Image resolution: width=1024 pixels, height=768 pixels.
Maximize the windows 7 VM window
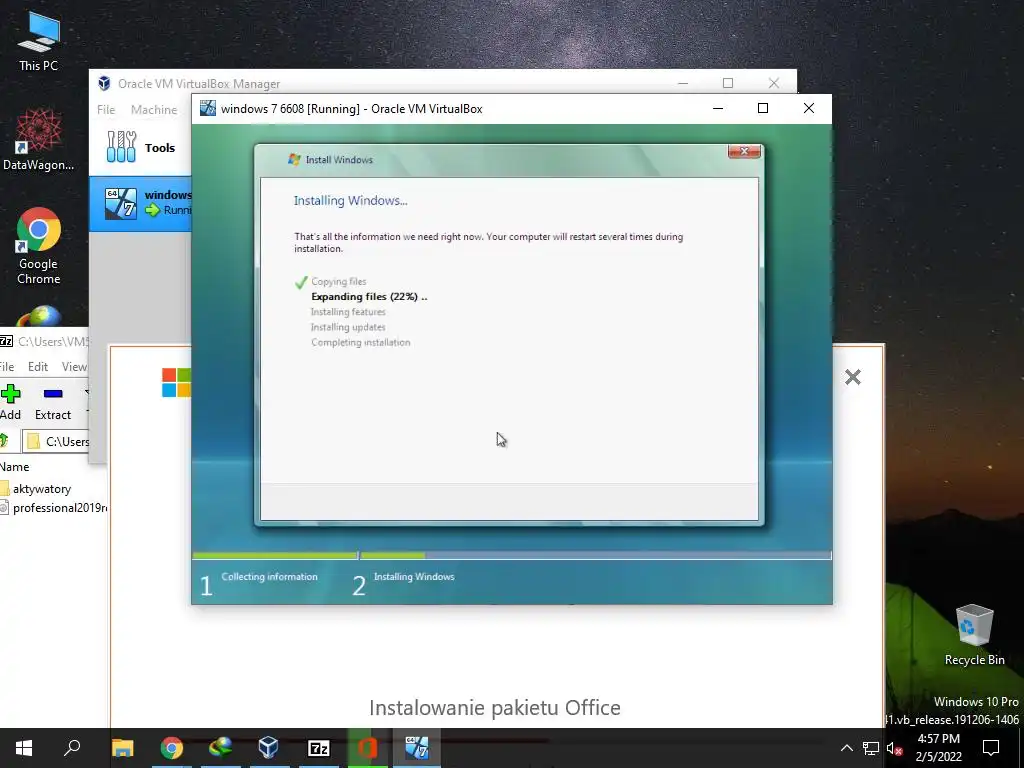coord(763,108)
